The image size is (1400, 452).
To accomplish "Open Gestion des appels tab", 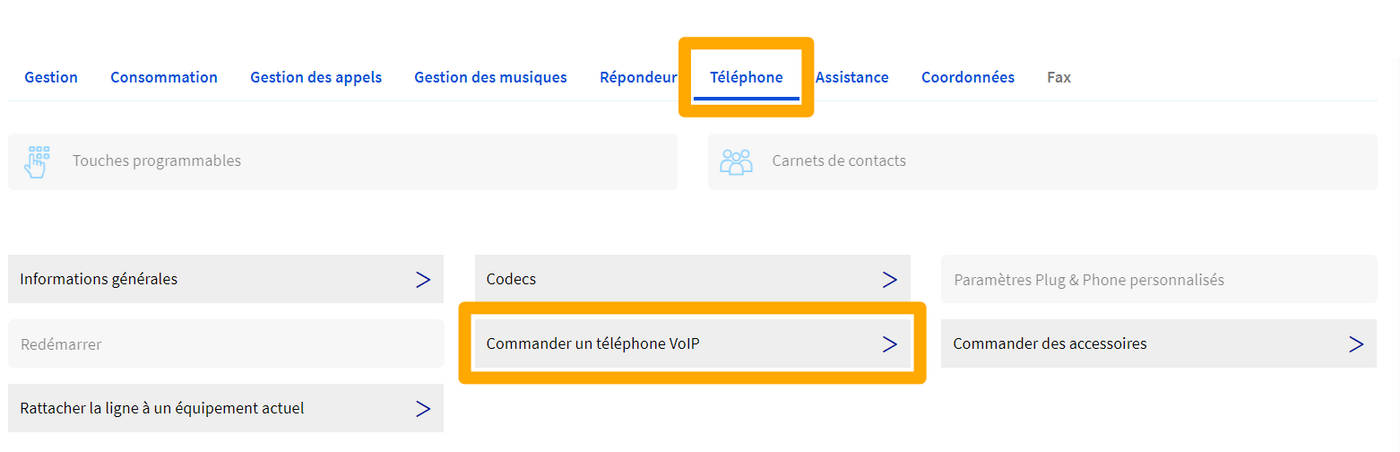I will tap(316, 77).
